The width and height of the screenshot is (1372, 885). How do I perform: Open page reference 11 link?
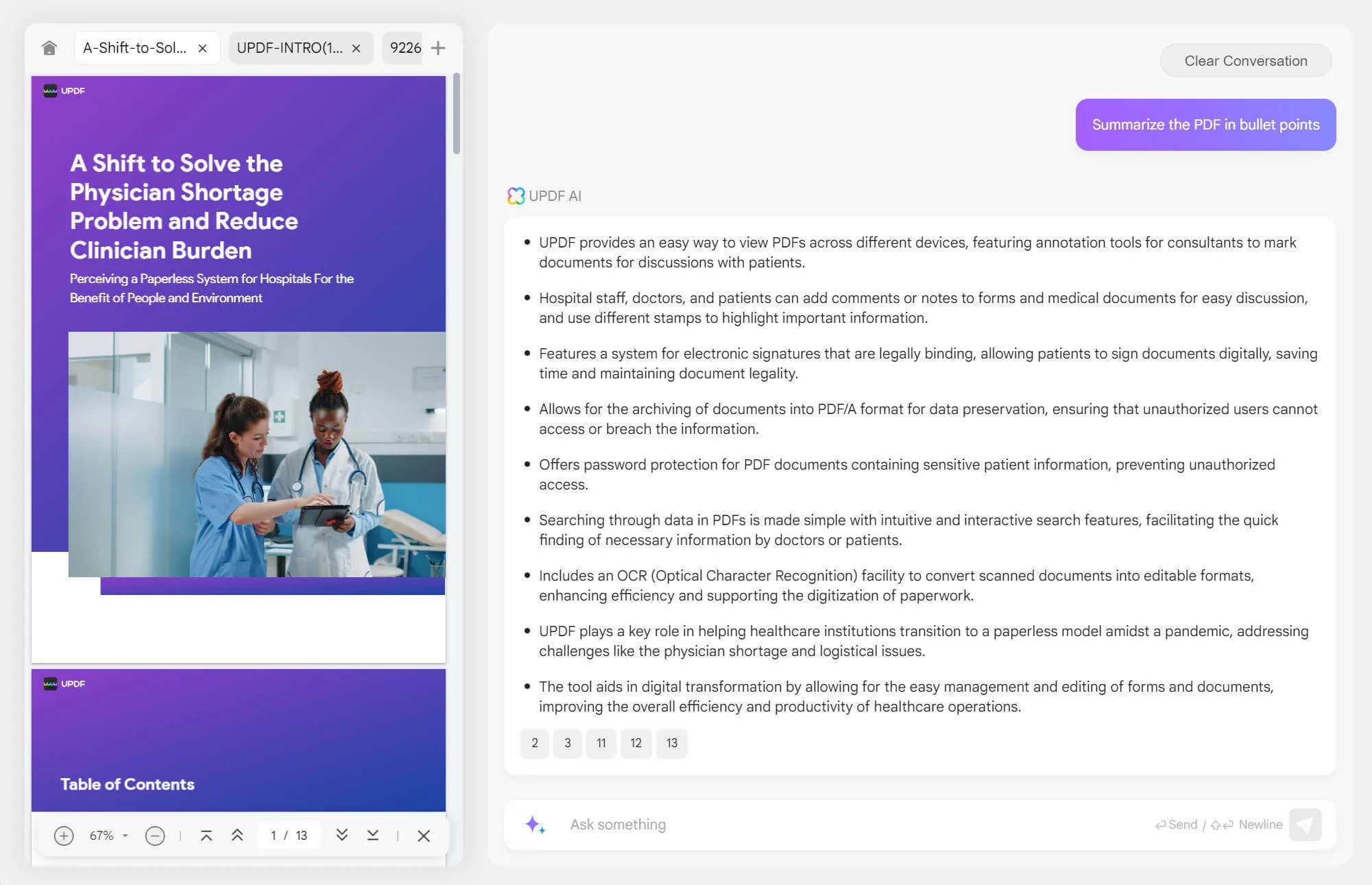[601, 743]
